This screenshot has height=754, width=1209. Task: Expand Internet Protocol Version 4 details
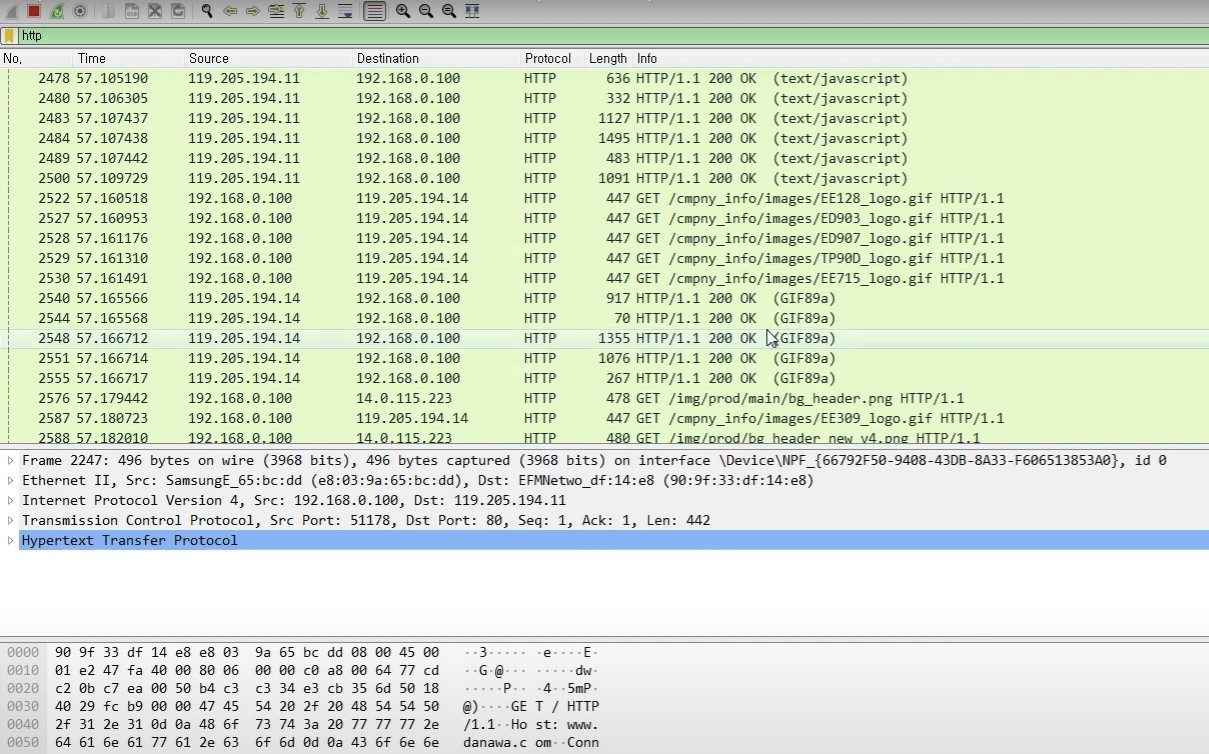pos(11,500)
